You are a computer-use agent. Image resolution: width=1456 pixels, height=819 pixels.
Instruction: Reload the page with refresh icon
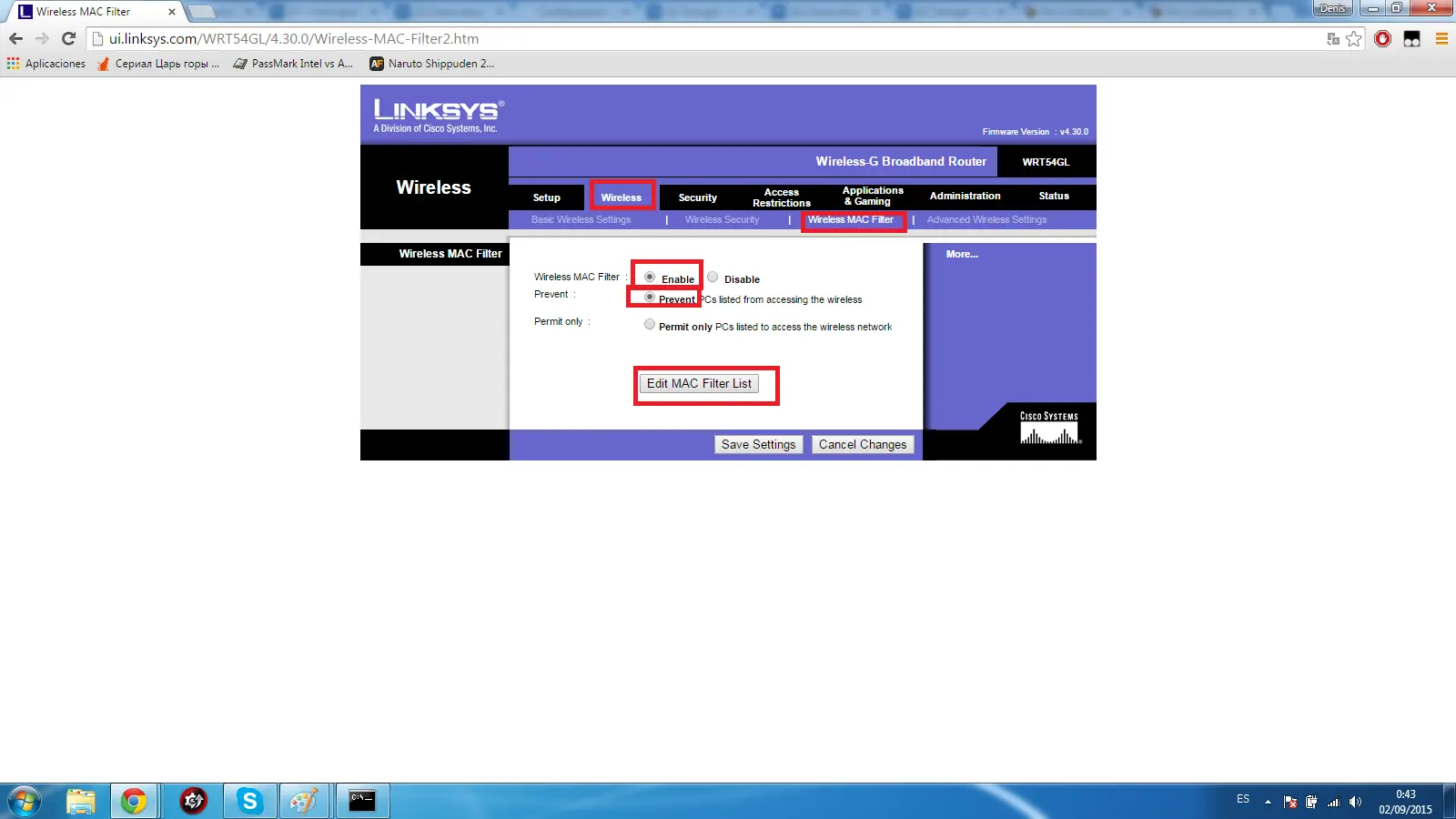pos(68,39)
